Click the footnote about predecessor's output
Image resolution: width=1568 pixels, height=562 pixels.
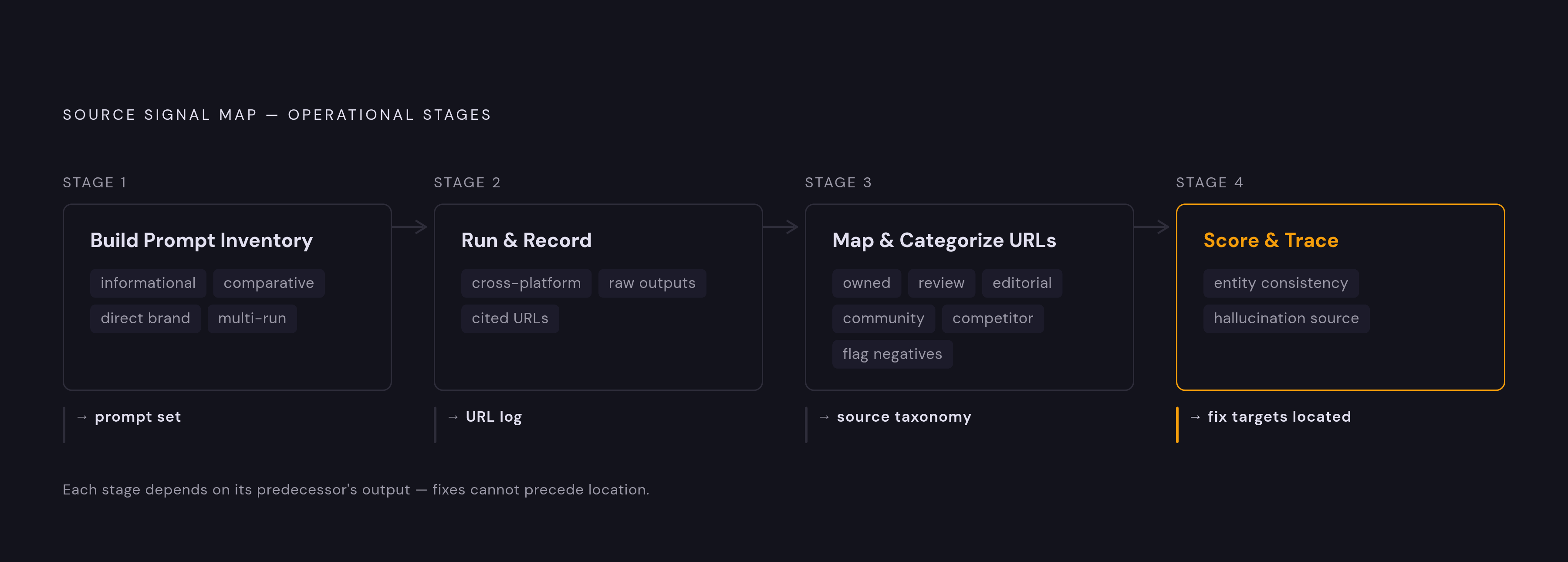[356, 490]
